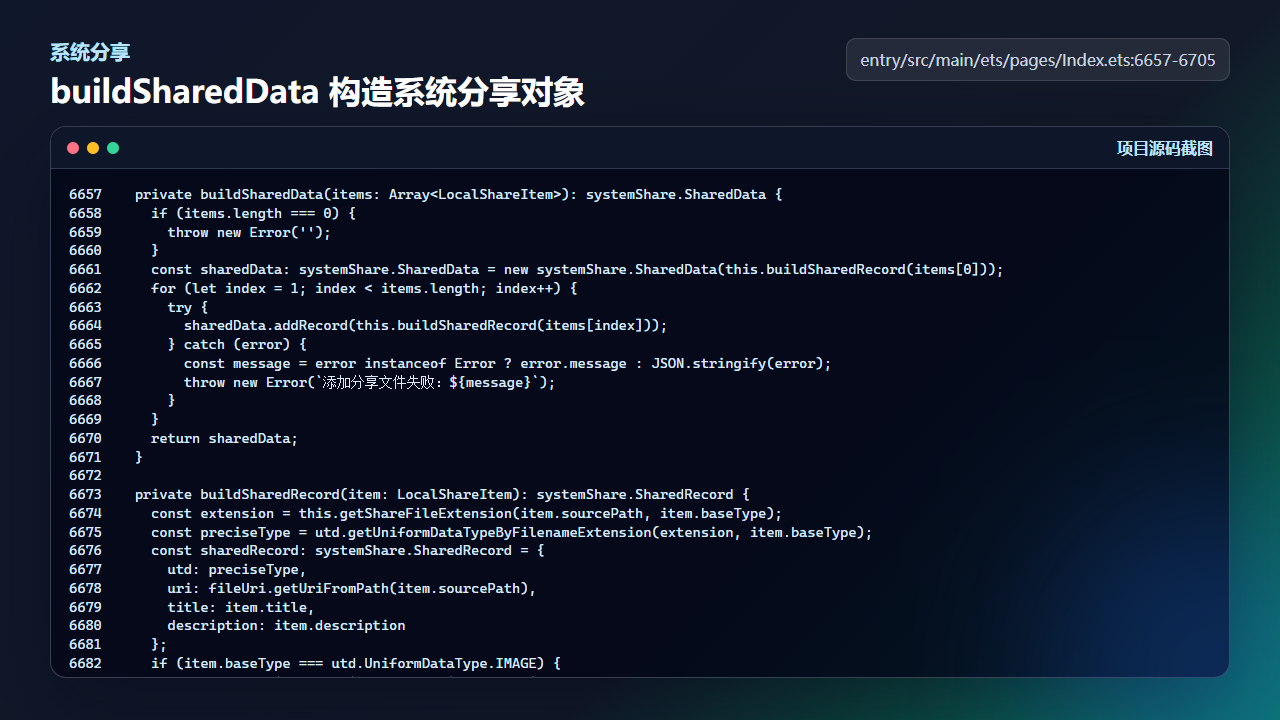The image size is (1280, 720).
Task: Click the '} catch (error) {' line
Action: tap(237, 345)
